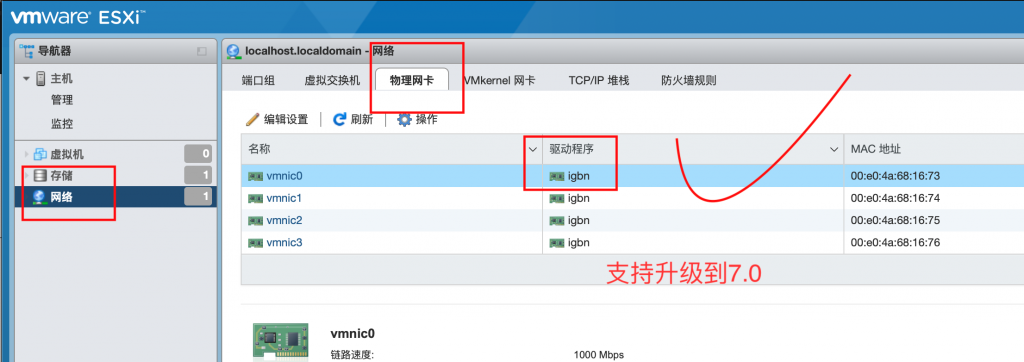Select Host in the navigator
The height and width of the screenshot is (362, 1024).
click(x=61, y=79)
